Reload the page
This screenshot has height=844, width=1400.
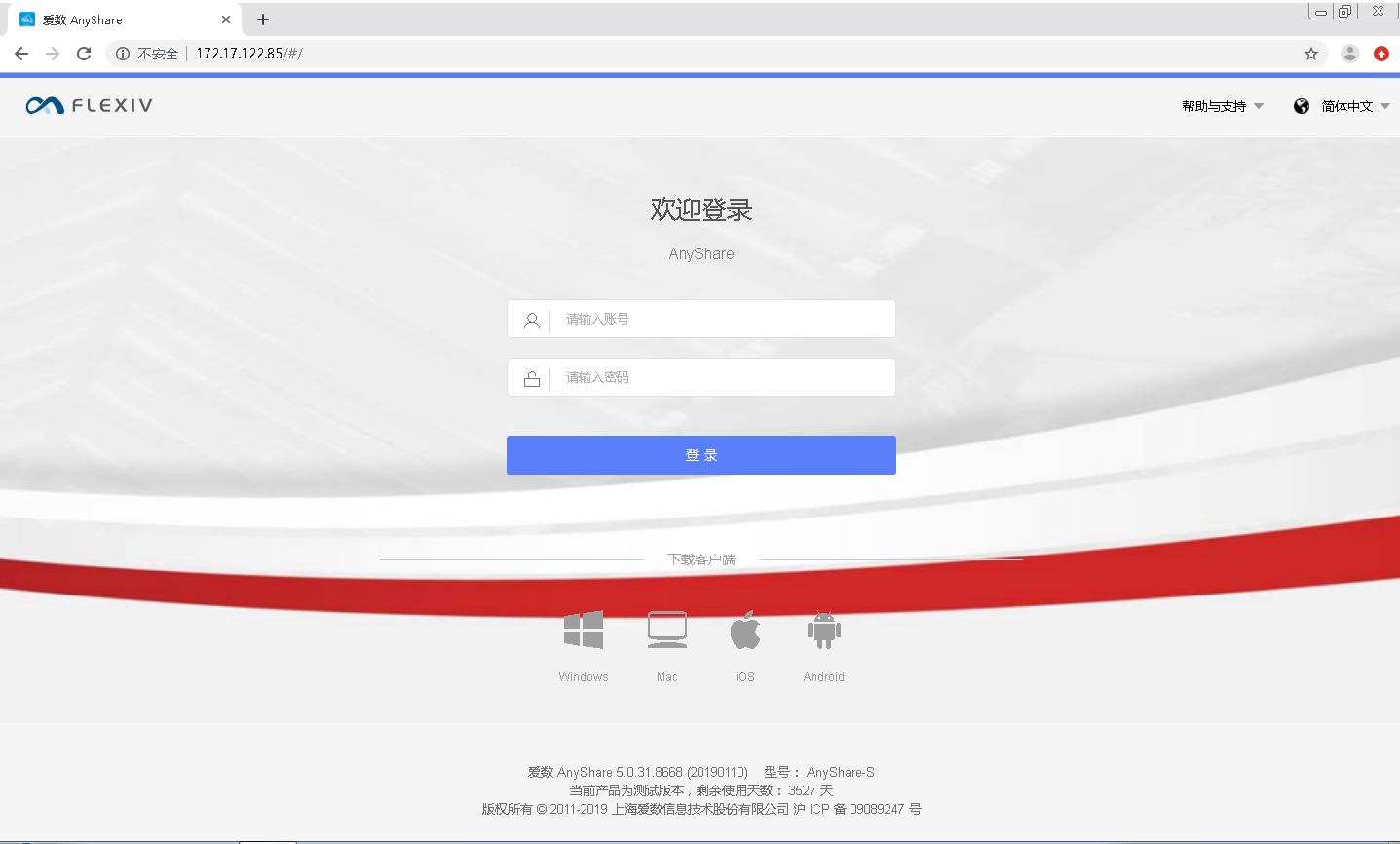(x=84, y=54)
